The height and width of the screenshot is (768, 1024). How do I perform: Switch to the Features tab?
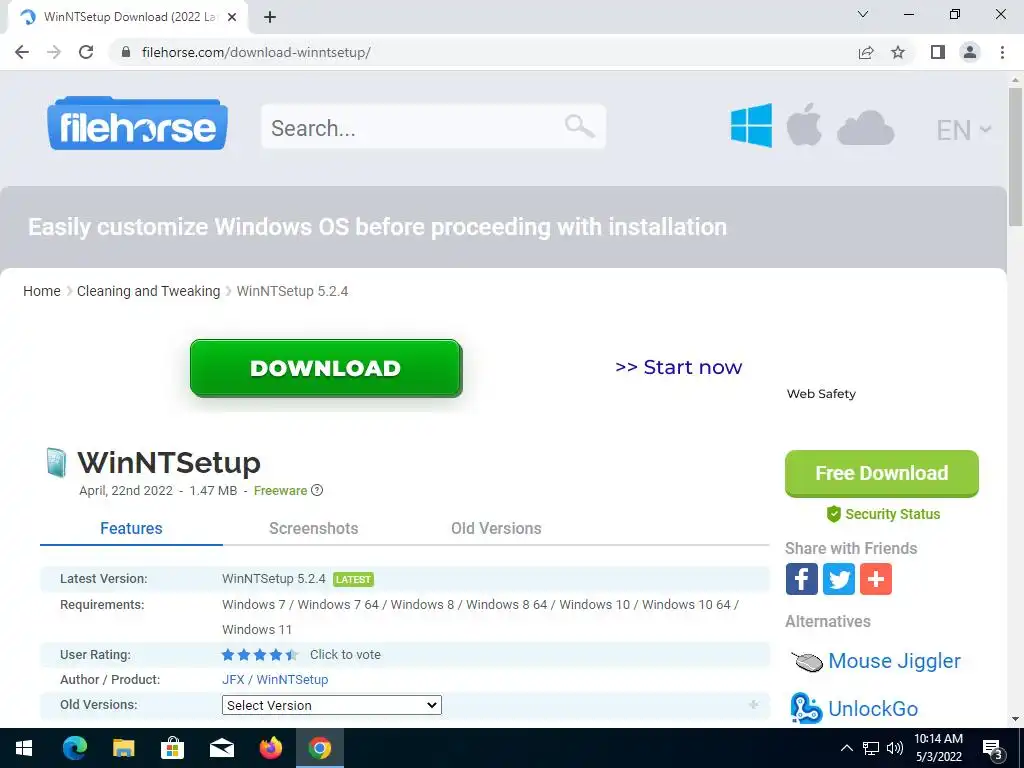tap(131, 528)
